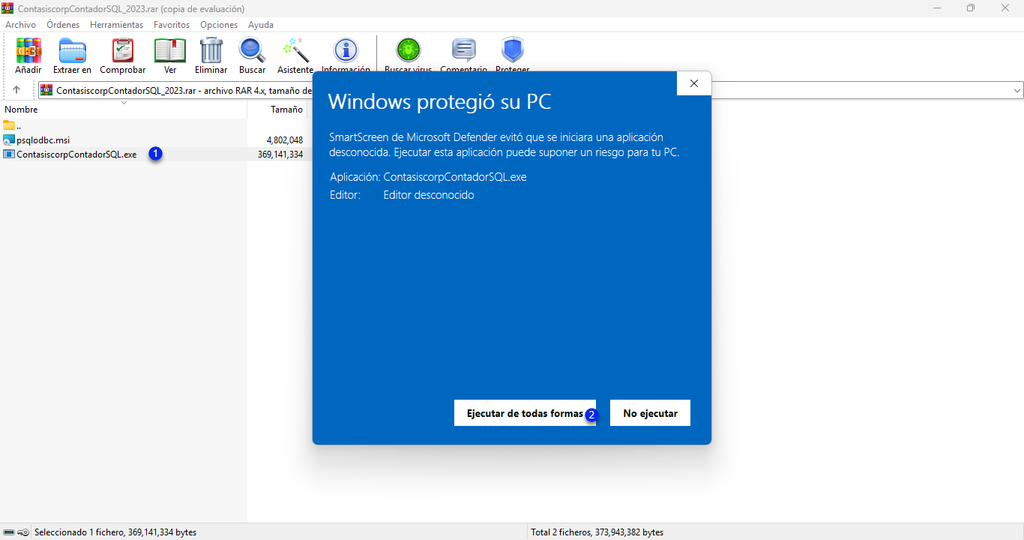Click the size value 369,141,334
The height and width of the screenshot is (540, 1024).
click(x=280, y=154)
